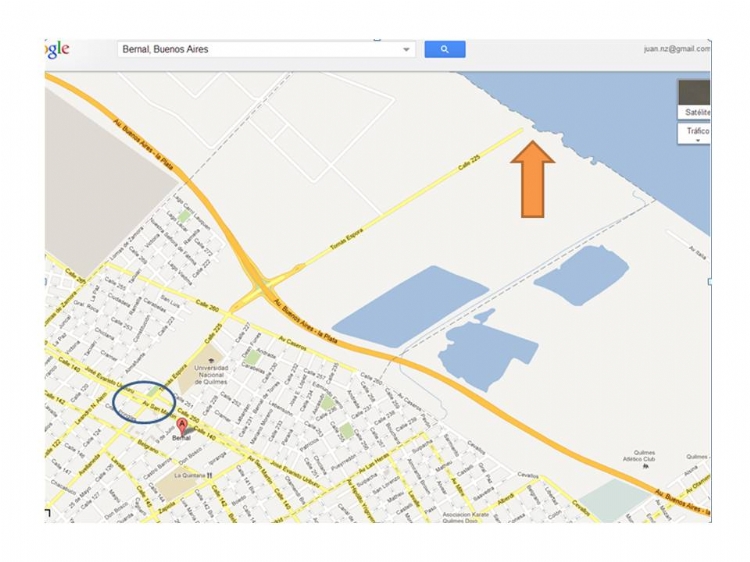Screen dimensions: 750x562
Task: Expand the Tráfico layer dropdown
Action: pyautogui.click(x=695, y=133)
